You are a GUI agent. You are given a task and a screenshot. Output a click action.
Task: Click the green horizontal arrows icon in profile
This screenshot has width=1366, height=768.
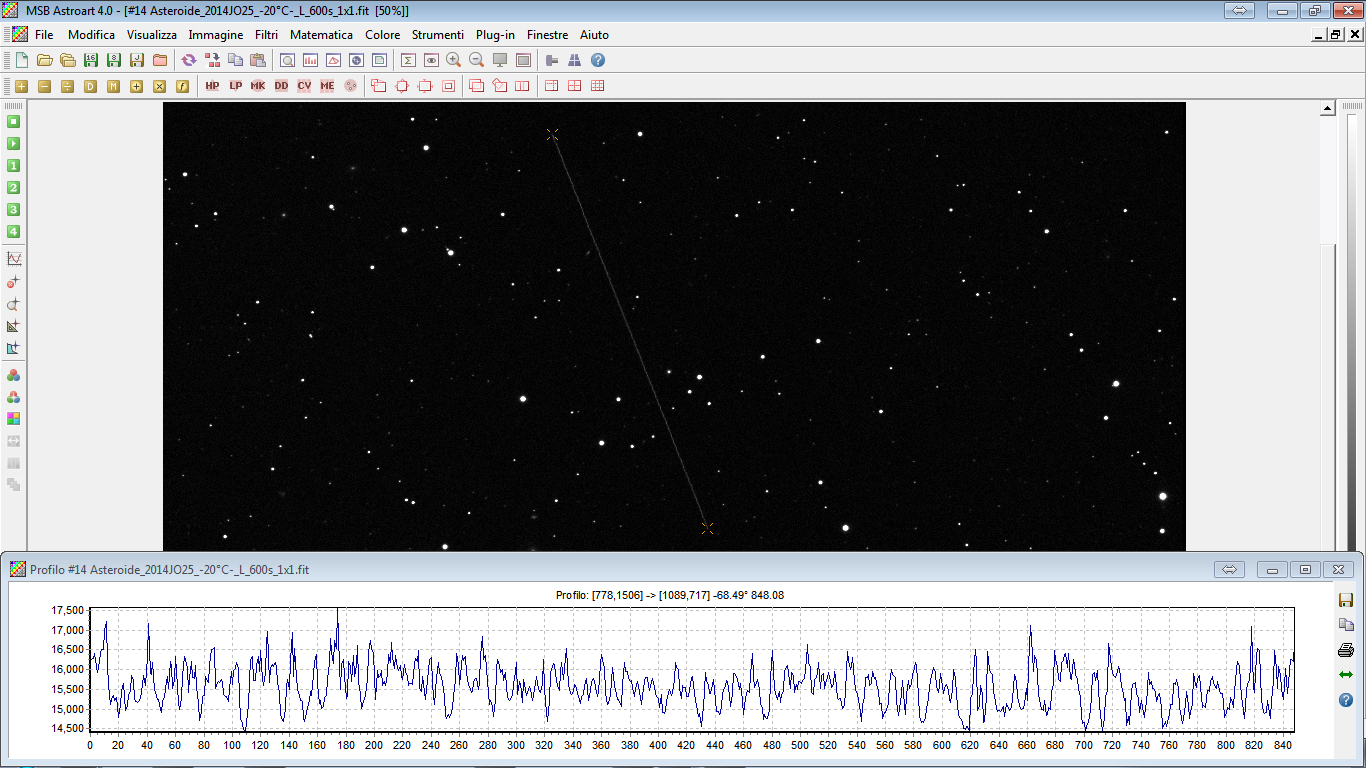tap(1346, 675)
